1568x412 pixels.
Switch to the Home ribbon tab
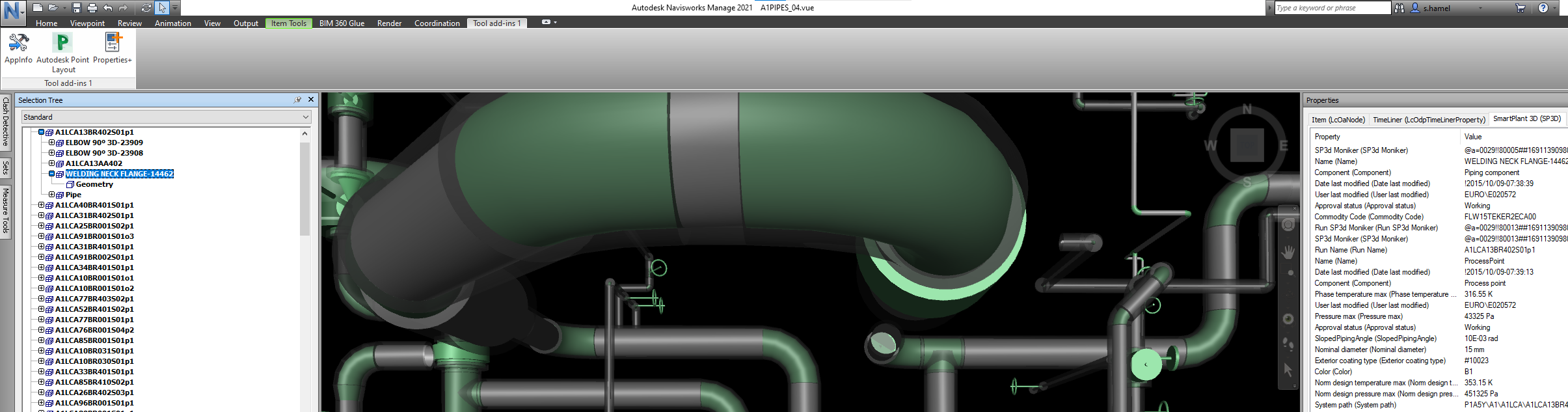(x=46, y=23)
